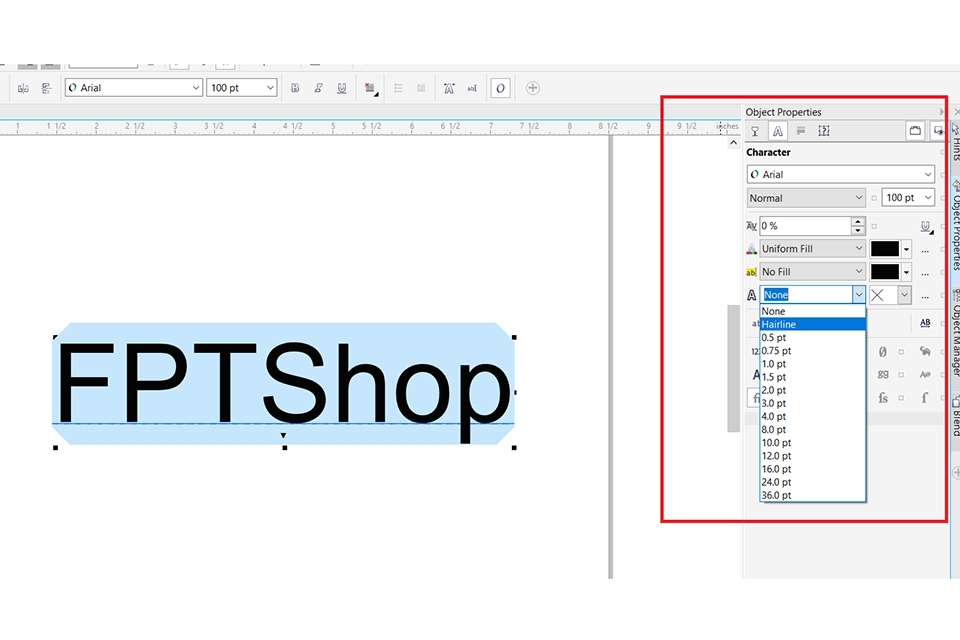Open fill settings ellipsis next to Uniform Fill
Screen dimensions: 960x640
click(x=925, y=250)
